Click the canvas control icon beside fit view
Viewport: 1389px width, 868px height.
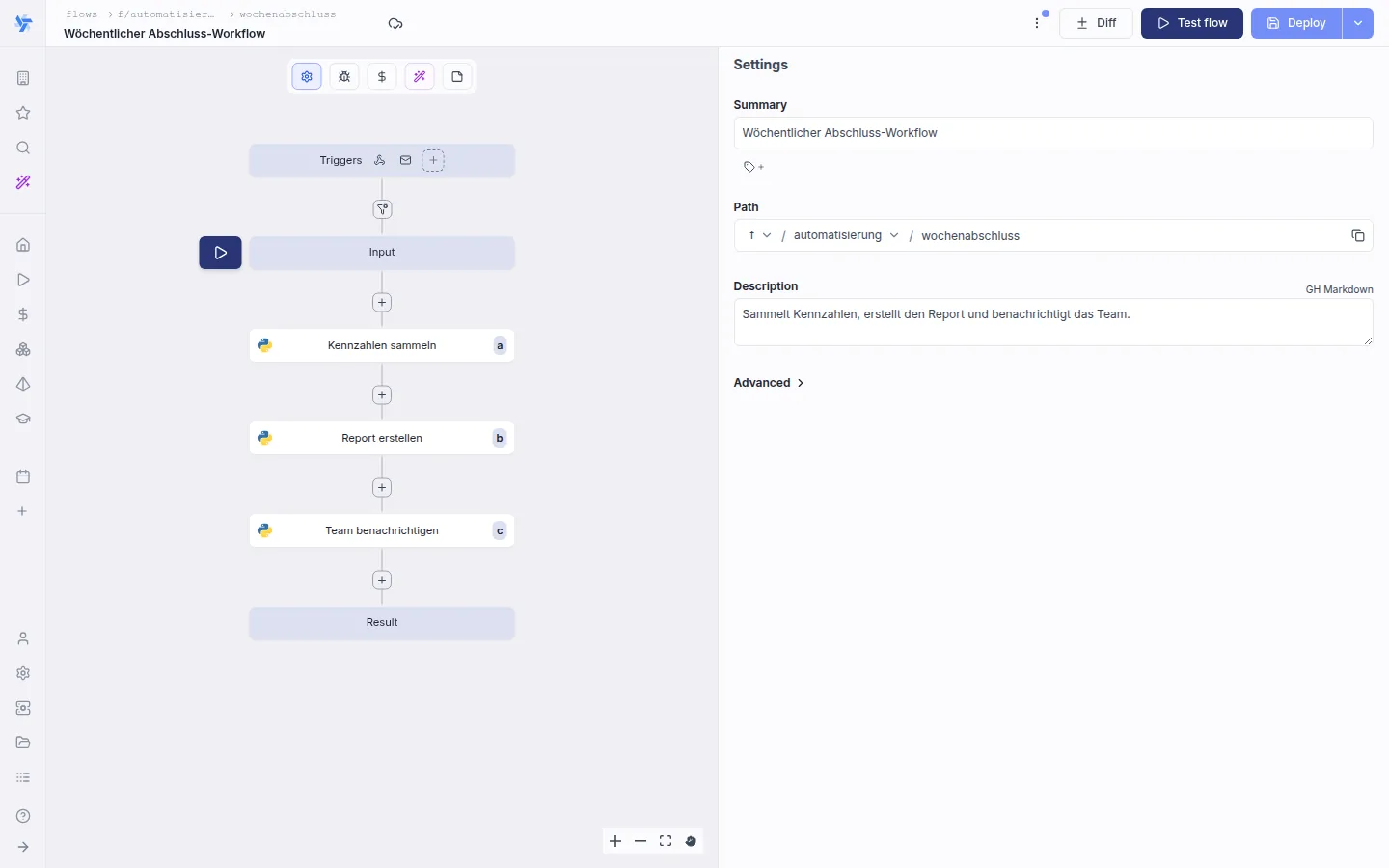[x=691, y=841]
